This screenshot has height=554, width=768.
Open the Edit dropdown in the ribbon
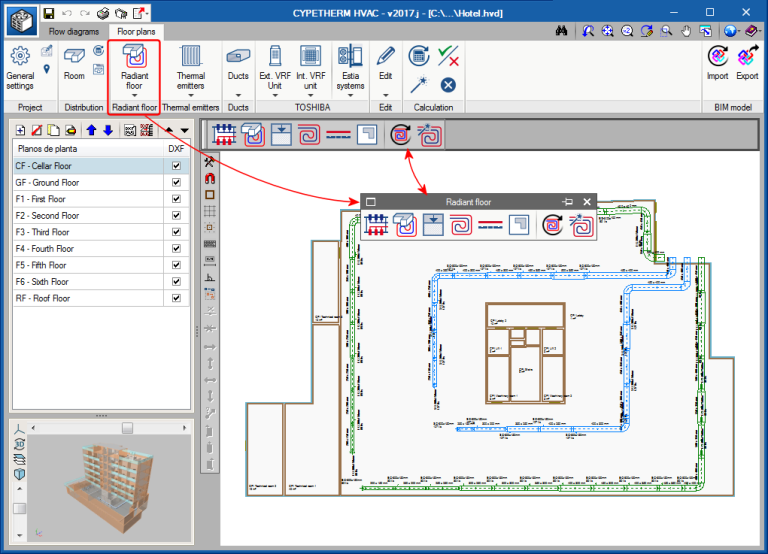tap(385, 95)
